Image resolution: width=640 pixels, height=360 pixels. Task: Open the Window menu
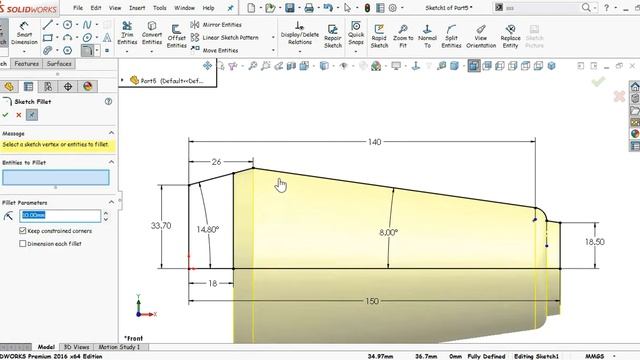[x=184, y=8]
